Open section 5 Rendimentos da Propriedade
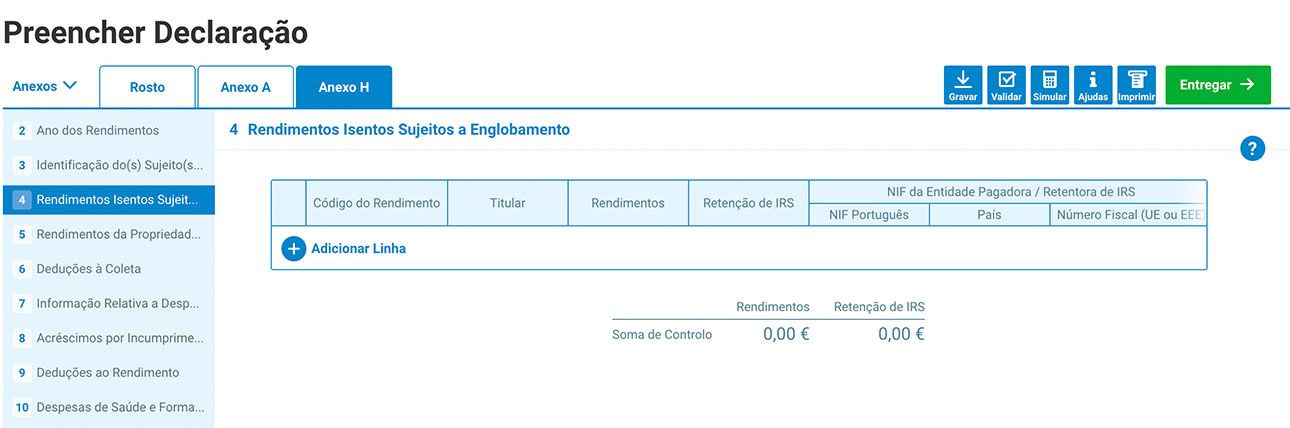 [x=118, y=235]
